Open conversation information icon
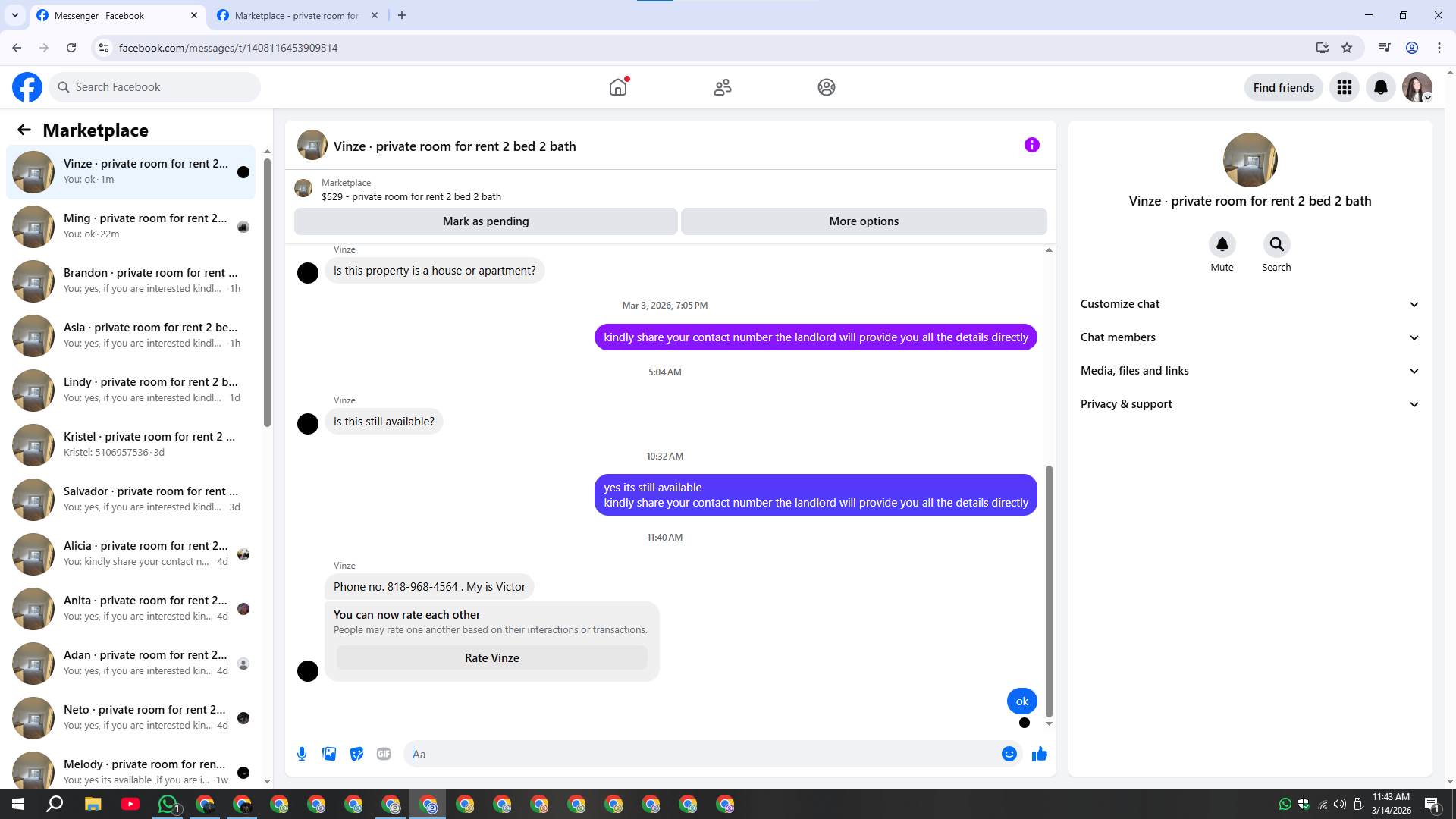The width and height of the screenshot is (1456, 819). pos(1032,145)
